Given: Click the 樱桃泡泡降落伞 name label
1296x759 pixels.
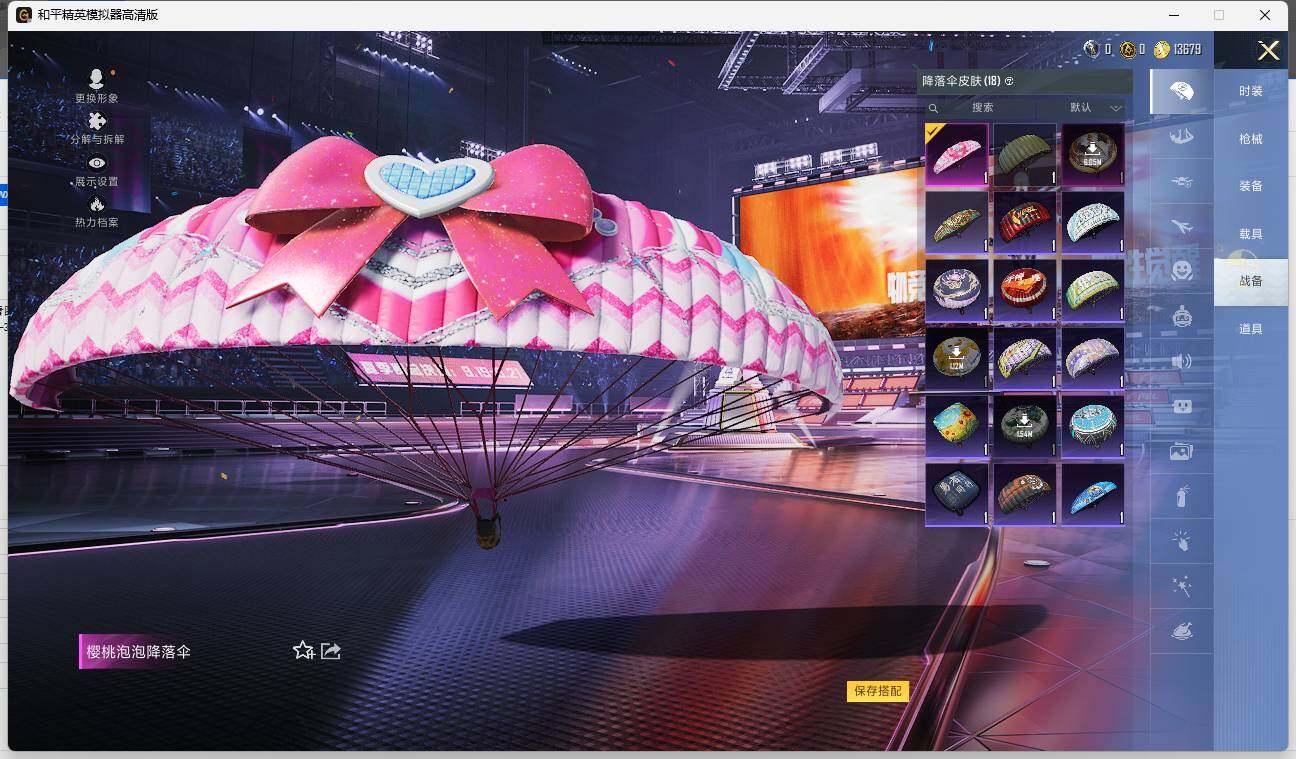Looking at the screenshot, I should (x=138, y=652).
